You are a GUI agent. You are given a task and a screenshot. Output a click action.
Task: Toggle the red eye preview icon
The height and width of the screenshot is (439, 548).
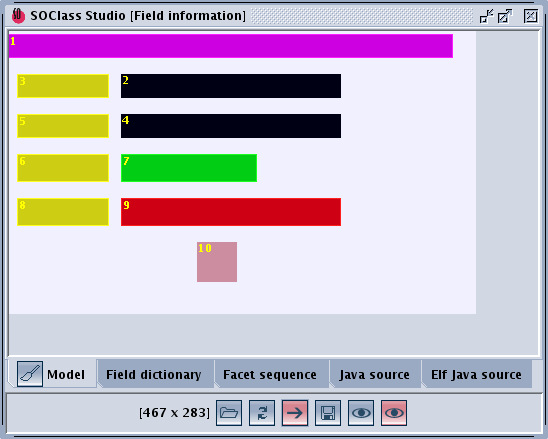(394, 413)
